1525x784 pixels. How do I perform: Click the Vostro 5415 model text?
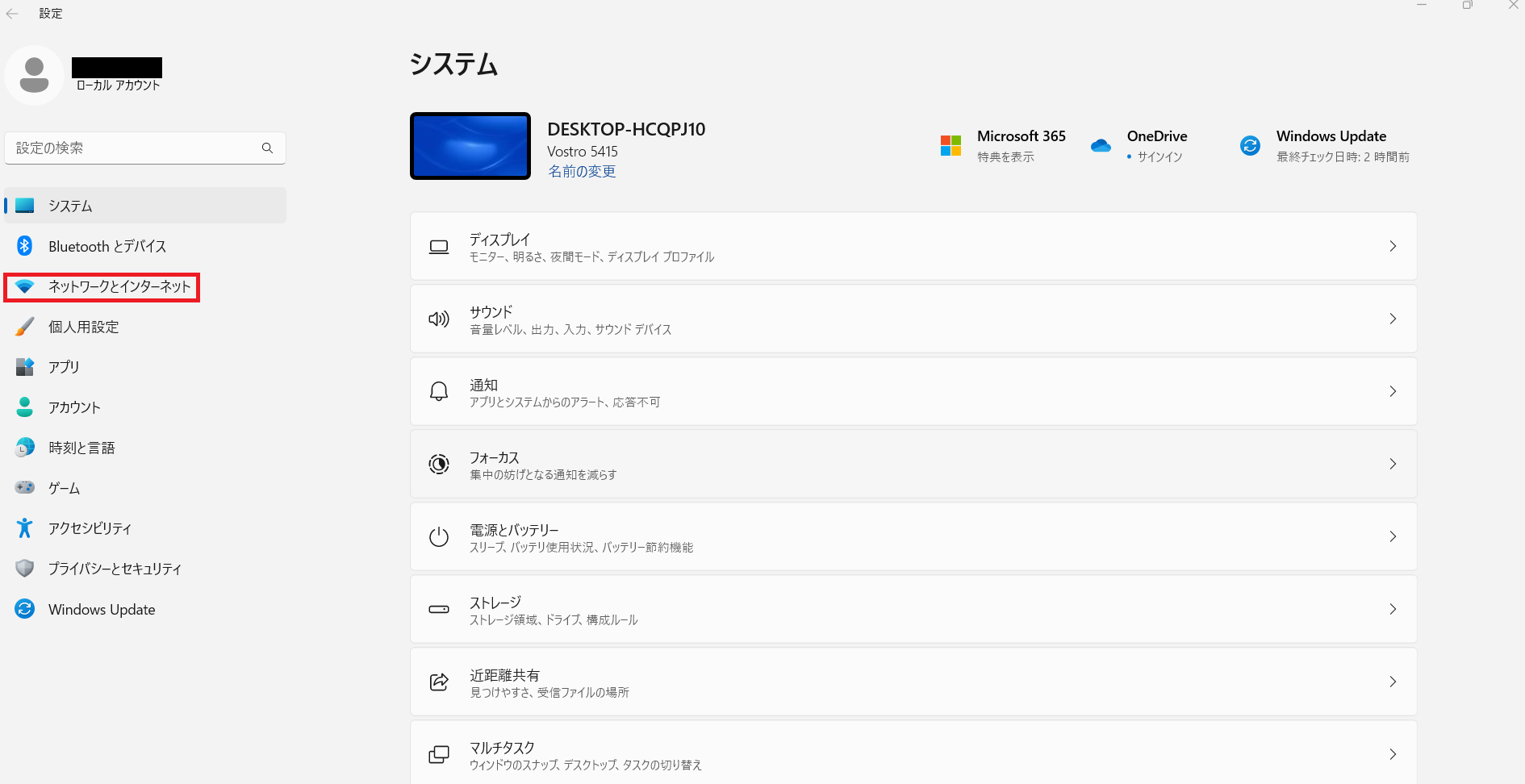coord(583,152)
